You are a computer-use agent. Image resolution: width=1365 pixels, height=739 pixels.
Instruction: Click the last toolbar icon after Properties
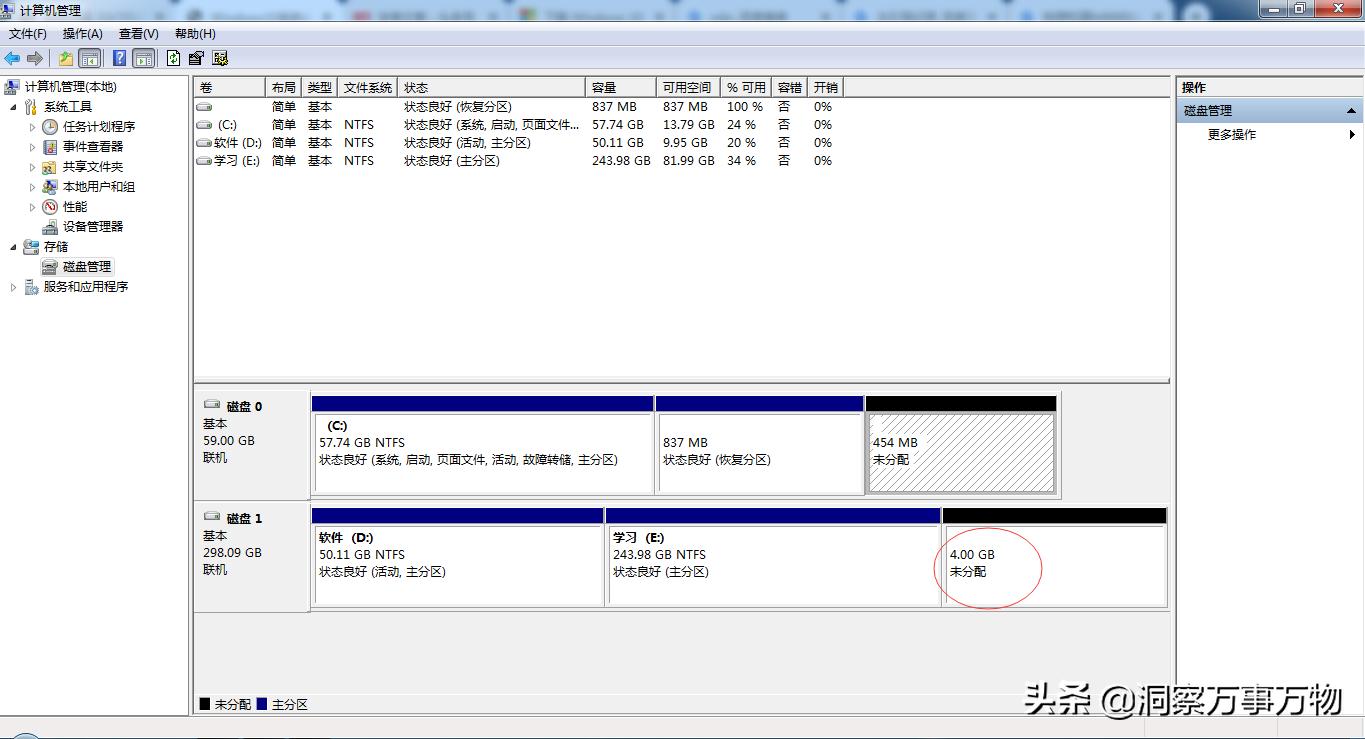click(x=220, y=58)
